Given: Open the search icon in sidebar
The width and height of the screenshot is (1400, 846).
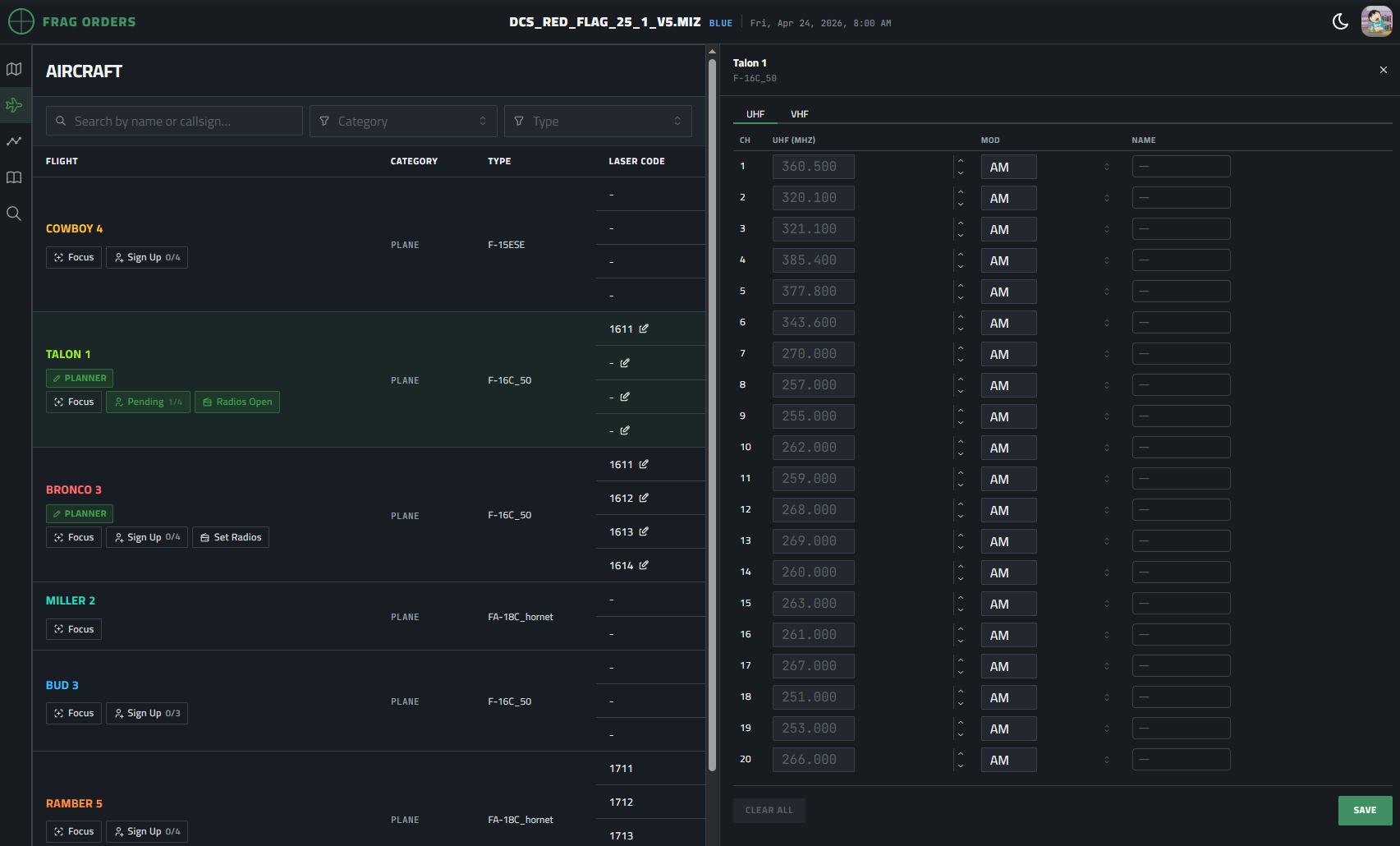Looking at the screenshot, I should click(14, 214).
